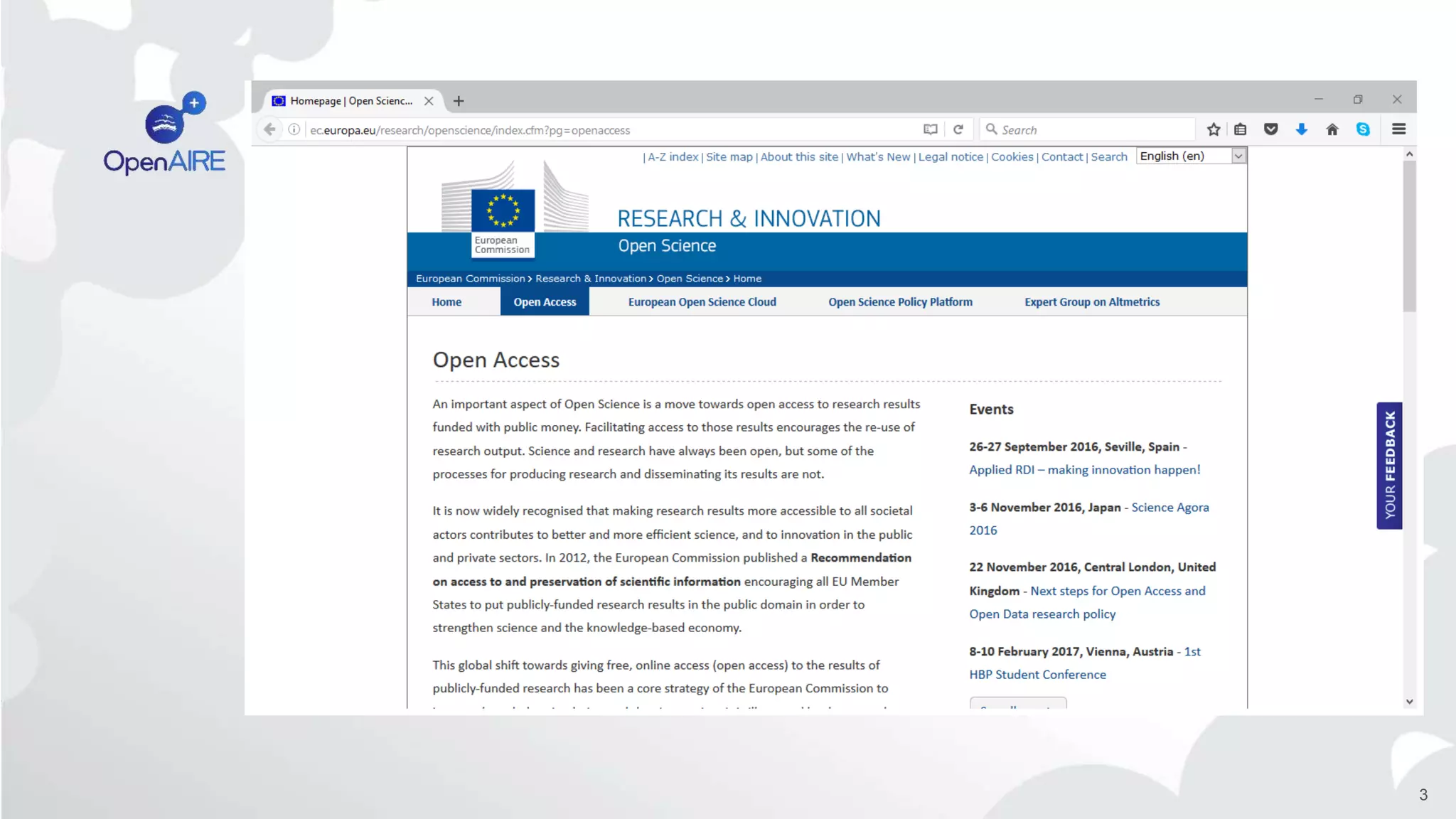Toggle reader view icon

(x=930, y=129)
